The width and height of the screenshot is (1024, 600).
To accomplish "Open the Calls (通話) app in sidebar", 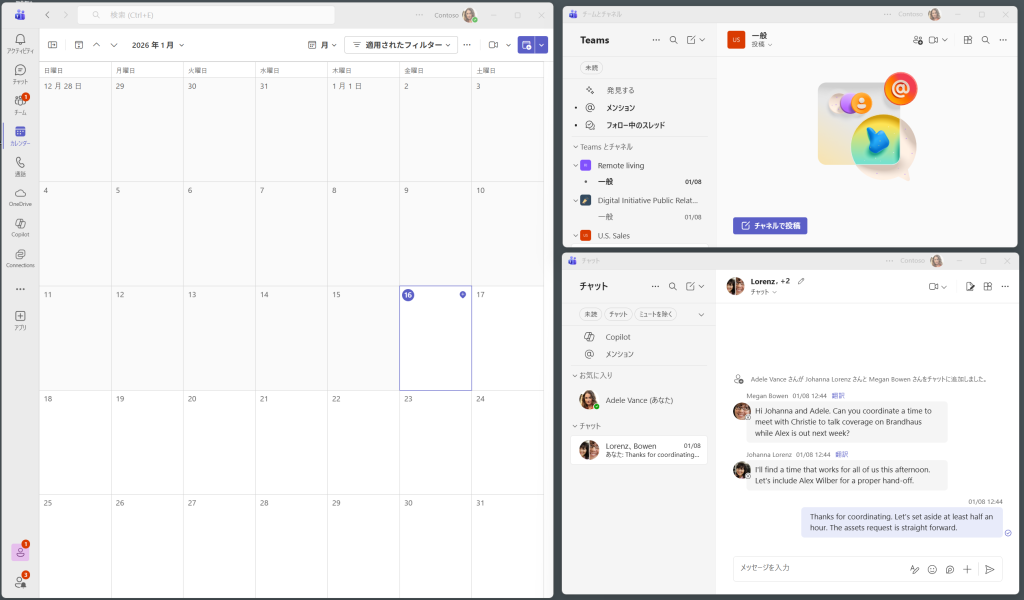I will click(x=20, y=166).
